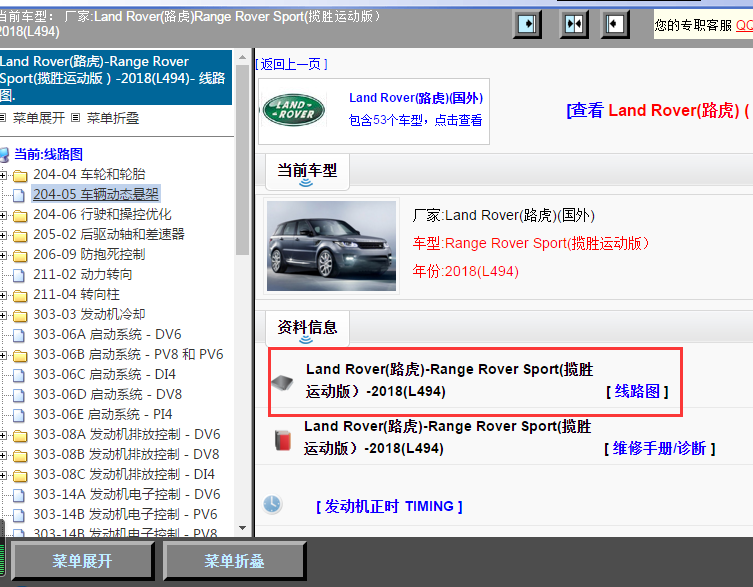Click the folder icon for 204-04 车轮和轮胎
The height and width of the screenshot is (587, 753).
[x=20, y=176]
